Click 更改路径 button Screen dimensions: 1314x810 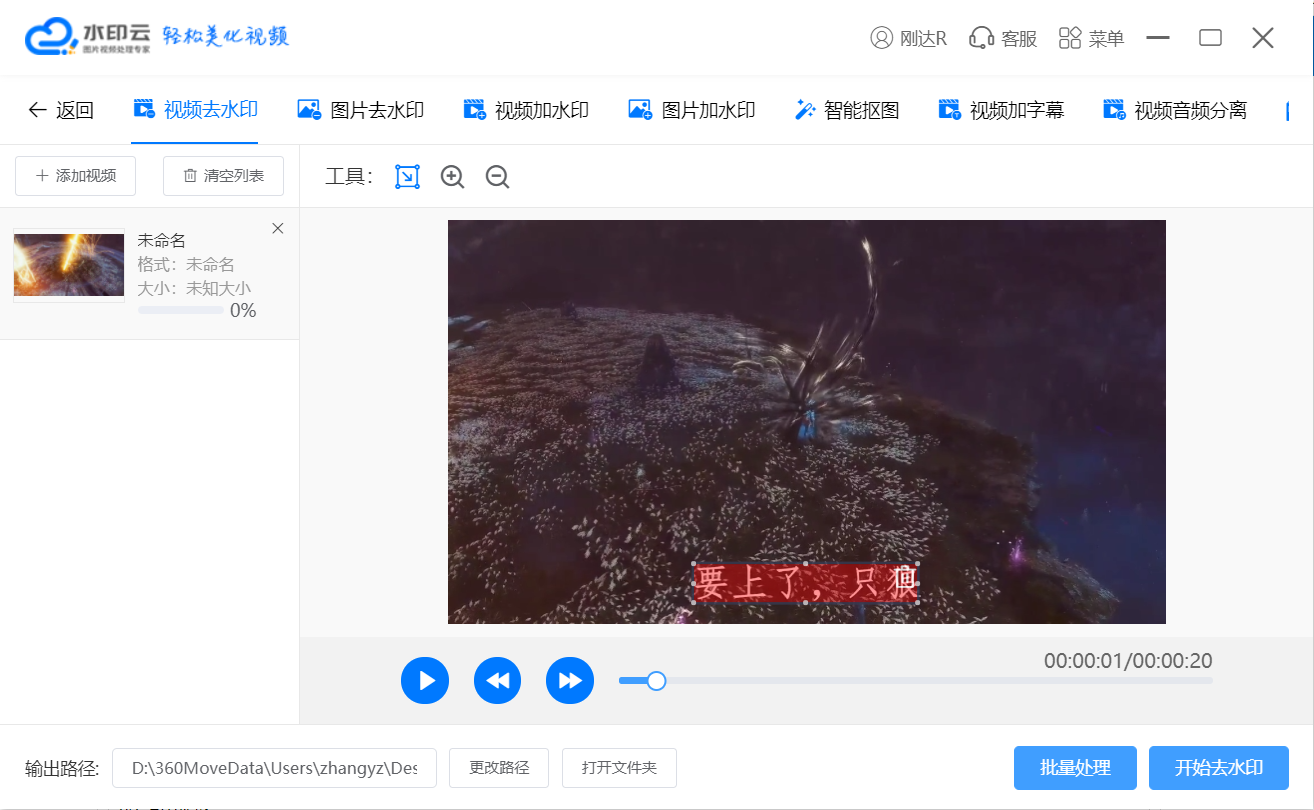point(499,768)
